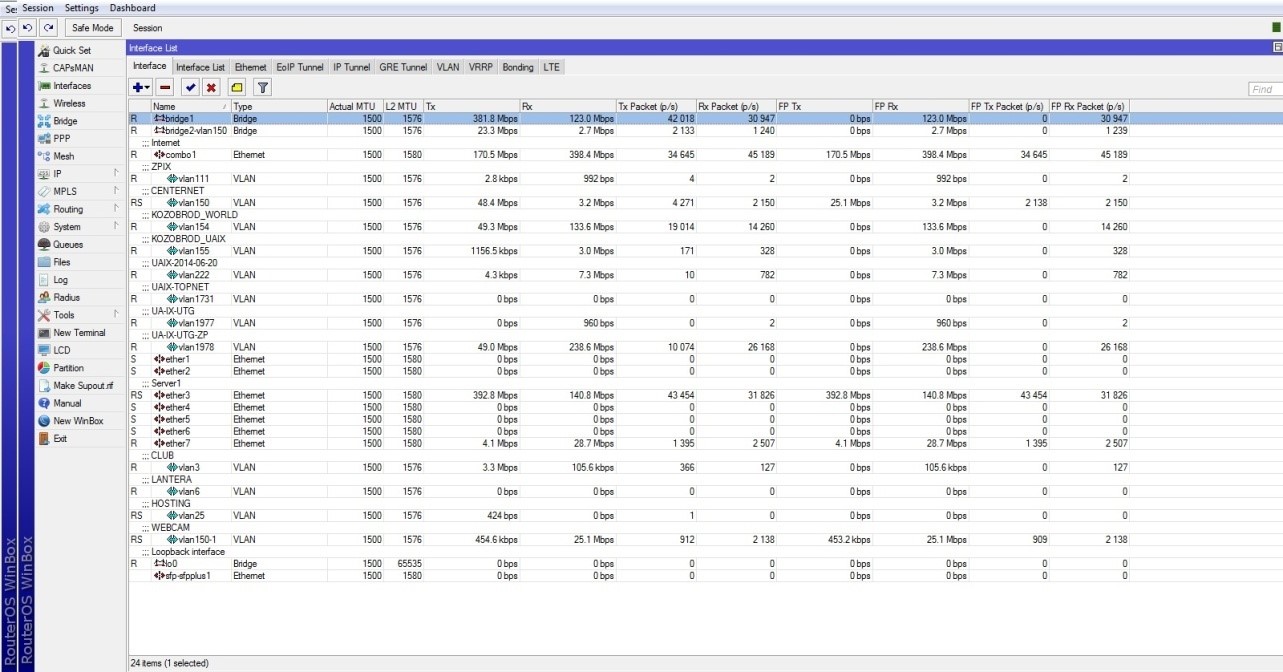Viewport: 1283px width, 672px height.
Task: Open the Settings menu
Action: tap(82, 8)
